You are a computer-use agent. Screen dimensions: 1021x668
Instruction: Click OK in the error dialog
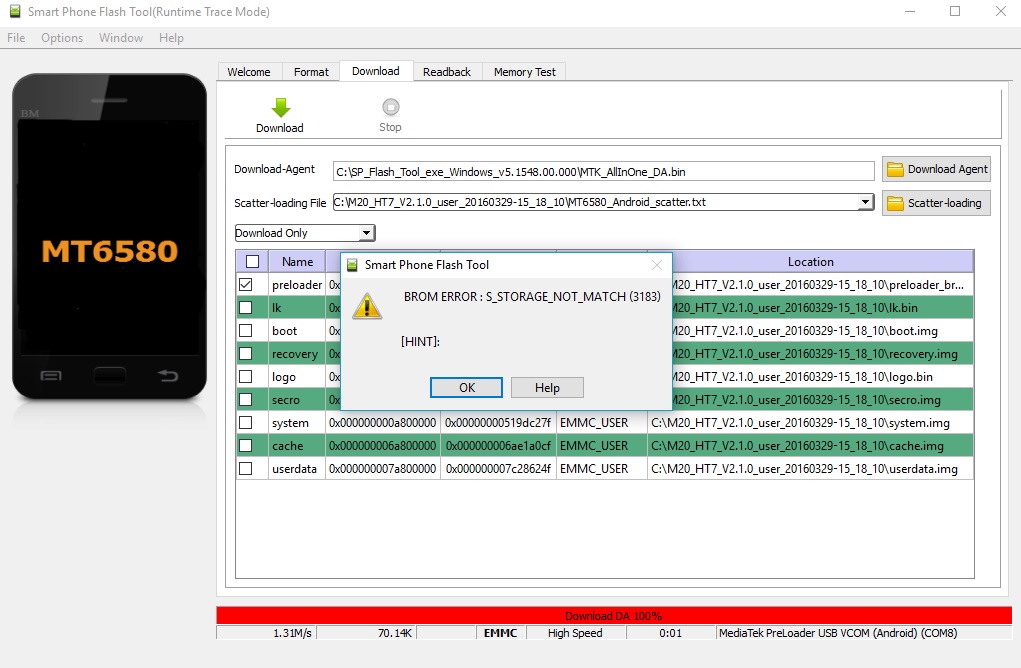pyautogui.click(x=466, y=388)
